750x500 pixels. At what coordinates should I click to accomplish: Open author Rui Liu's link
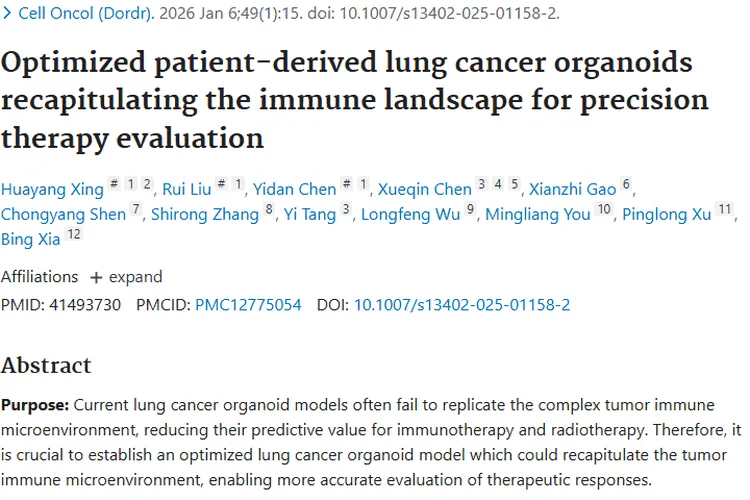coord(189,189)
